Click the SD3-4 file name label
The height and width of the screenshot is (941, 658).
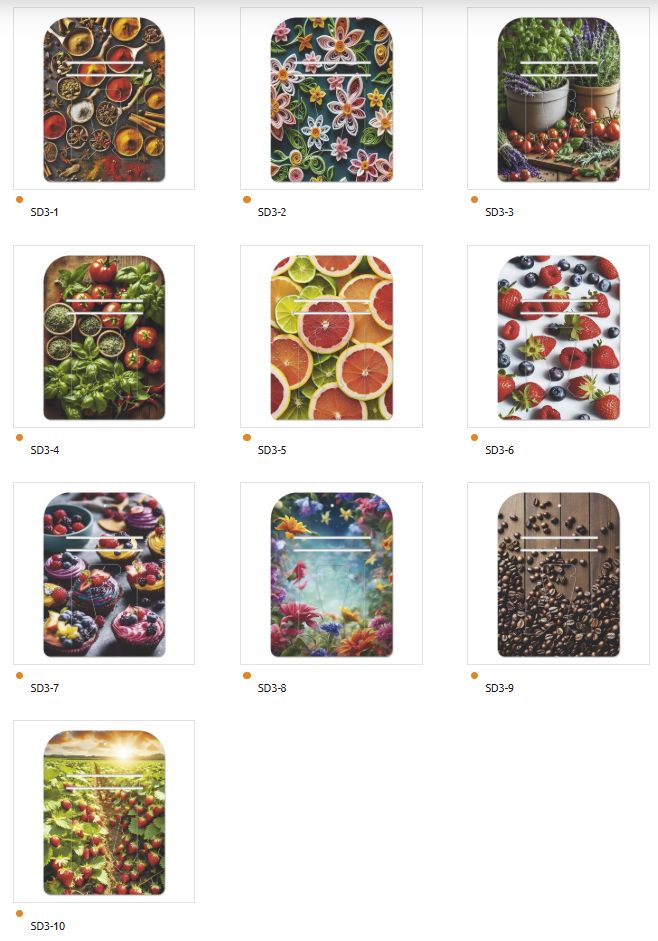pyautogui.click(x=45, y=450)
